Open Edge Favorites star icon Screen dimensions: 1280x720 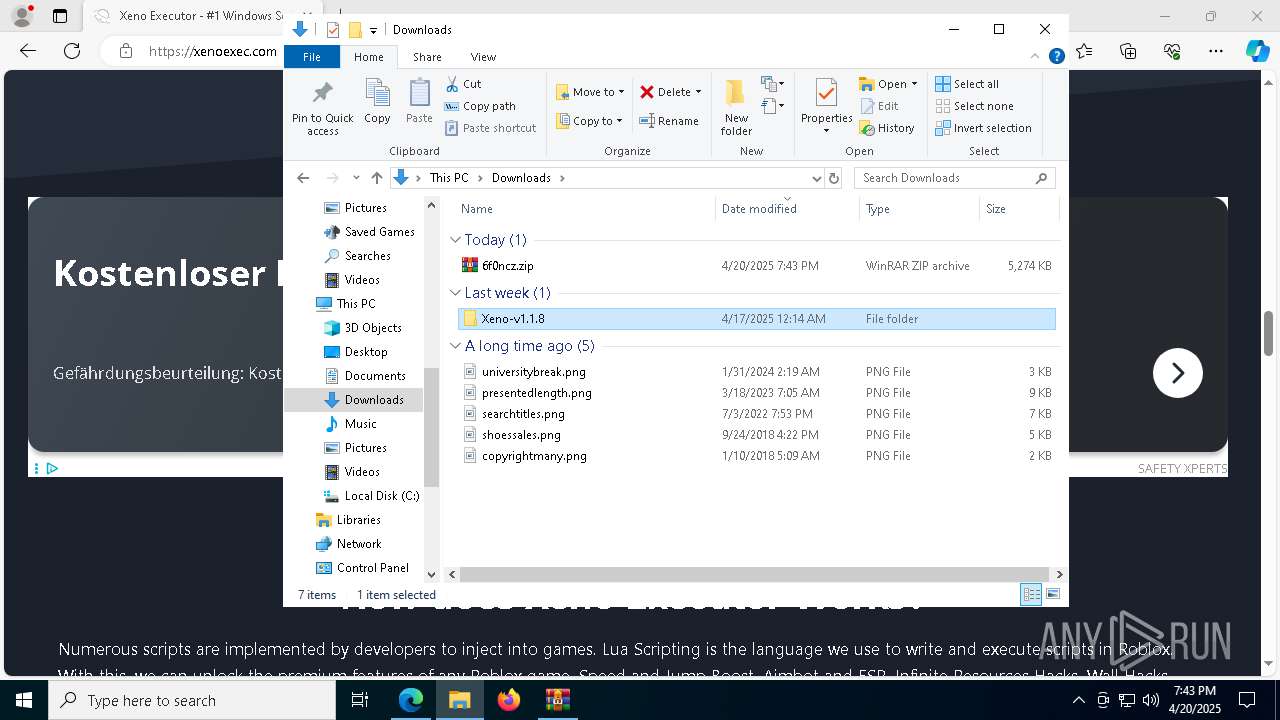(1085, 51)
